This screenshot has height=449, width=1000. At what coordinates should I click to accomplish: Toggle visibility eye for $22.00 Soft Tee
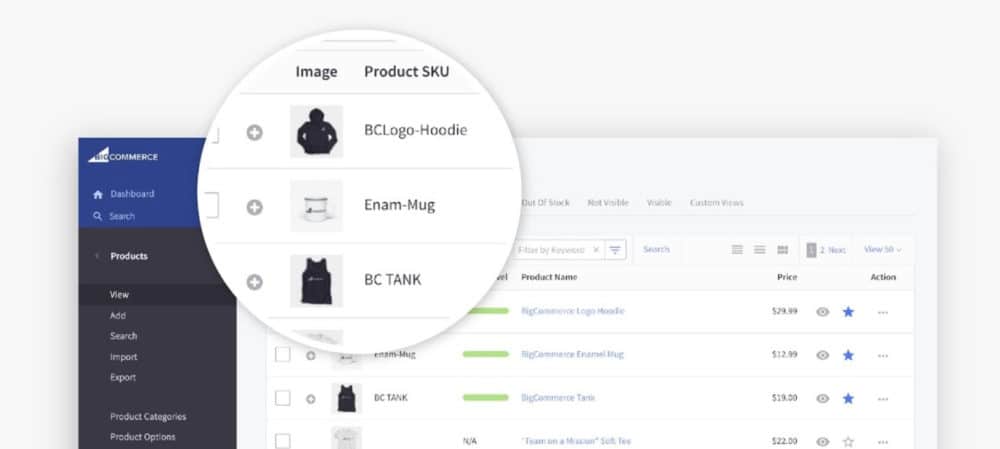(x=823, y=441)
